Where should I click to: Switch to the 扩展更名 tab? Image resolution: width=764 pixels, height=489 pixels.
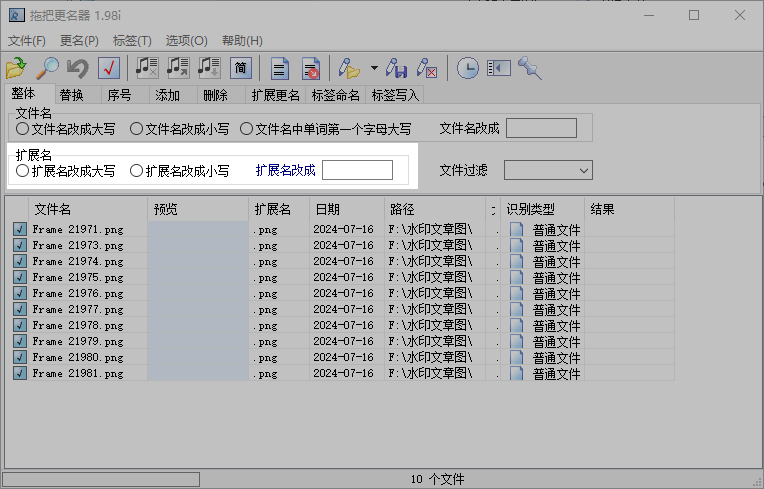coord(275,95)
